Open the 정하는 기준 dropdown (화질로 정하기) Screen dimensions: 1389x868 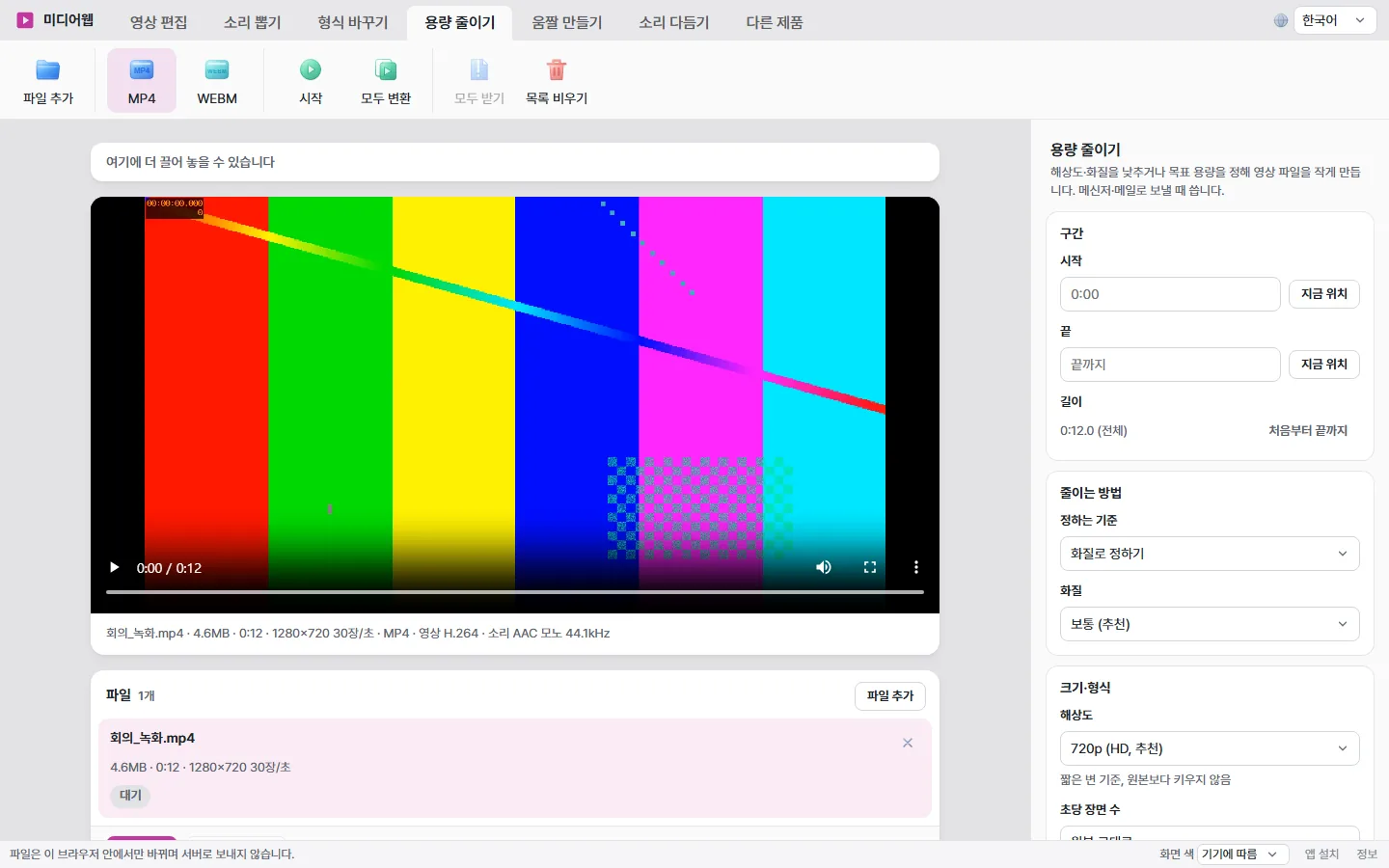pos(1210,554)
